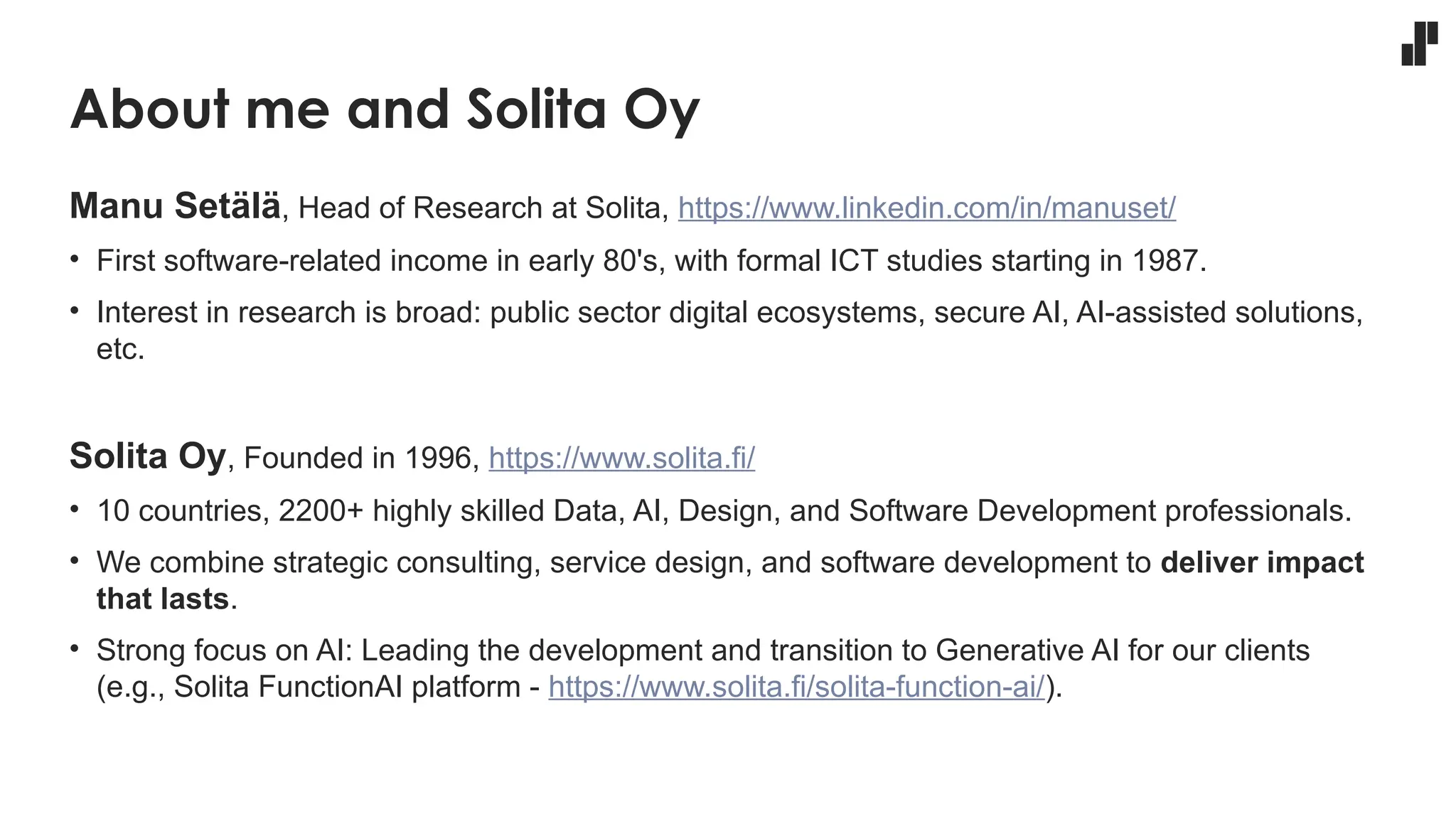The height and width of the screenshot is (819, 1456).
Task: Click the Solita FunctionAI platform text
Action: tap(348, 687)
